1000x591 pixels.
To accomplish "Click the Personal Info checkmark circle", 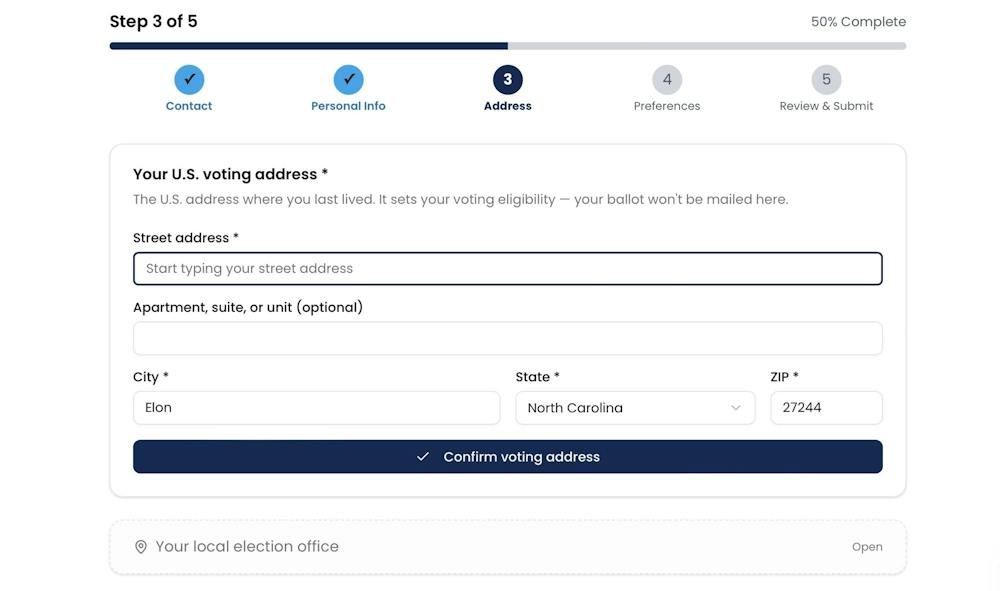I will (x=348, y=80).
